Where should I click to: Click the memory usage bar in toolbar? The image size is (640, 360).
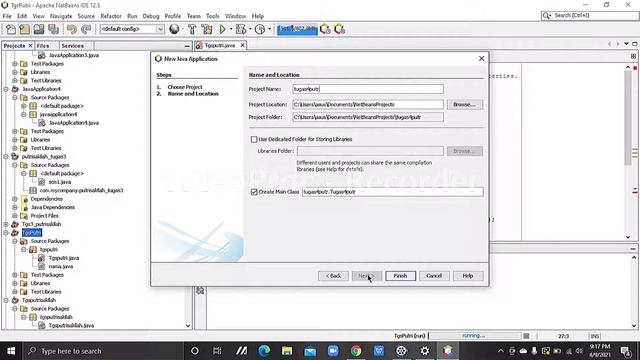pos(297,29)
